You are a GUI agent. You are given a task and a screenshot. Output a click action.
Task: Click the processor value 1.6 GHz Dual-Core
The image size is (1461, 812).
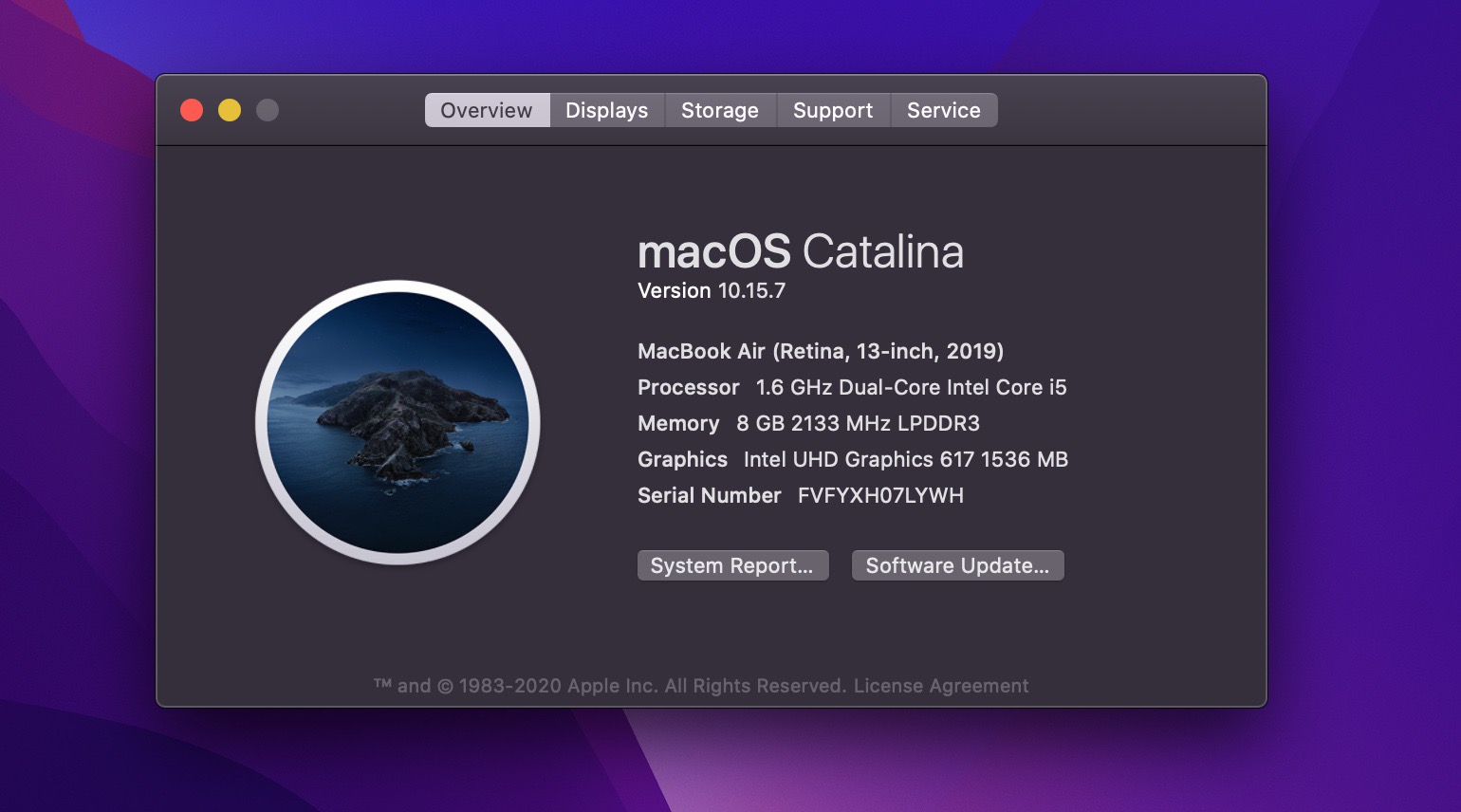(911, 387)
